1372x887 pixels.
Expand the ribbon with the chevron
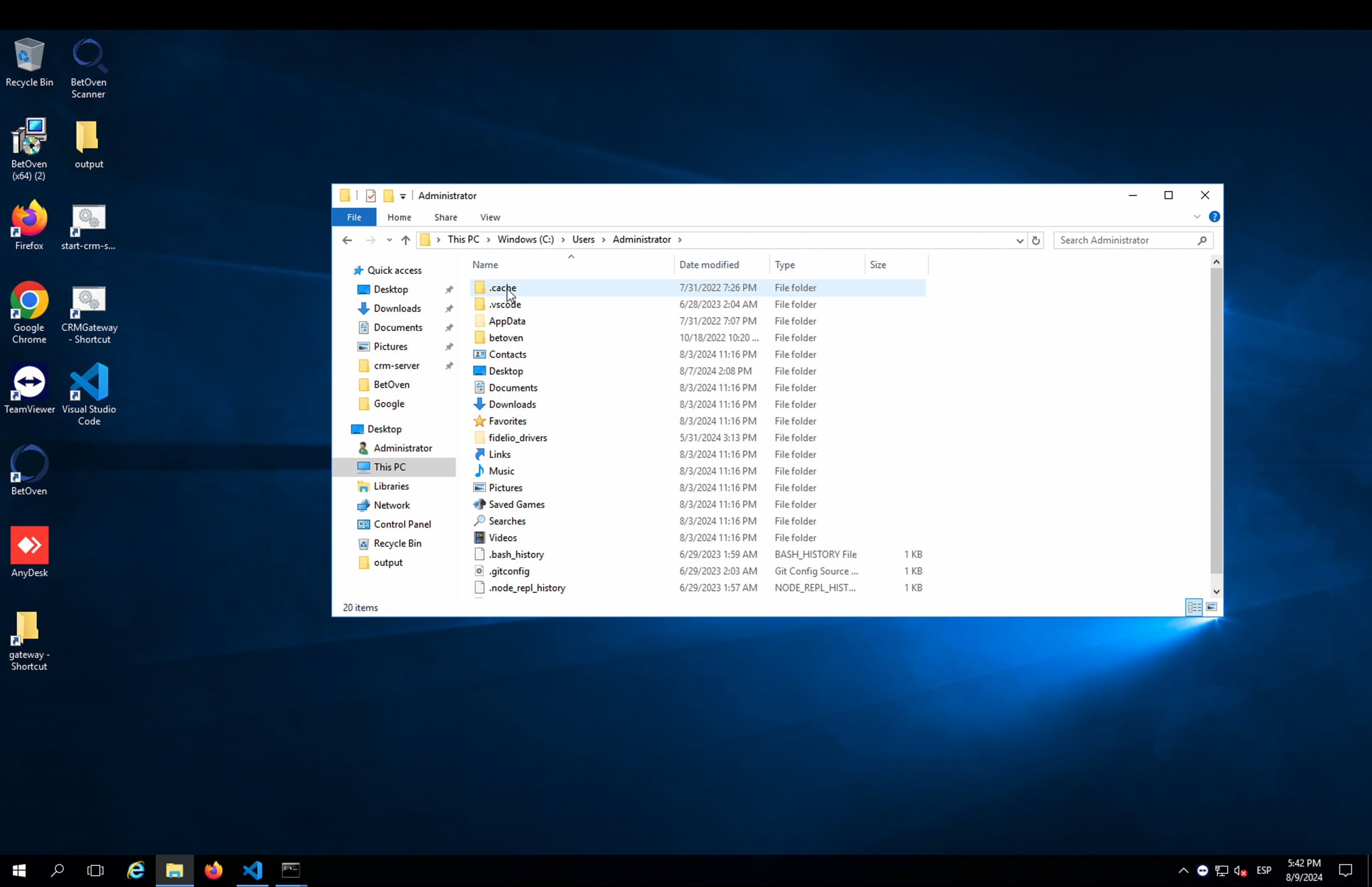pos(1197,217)
